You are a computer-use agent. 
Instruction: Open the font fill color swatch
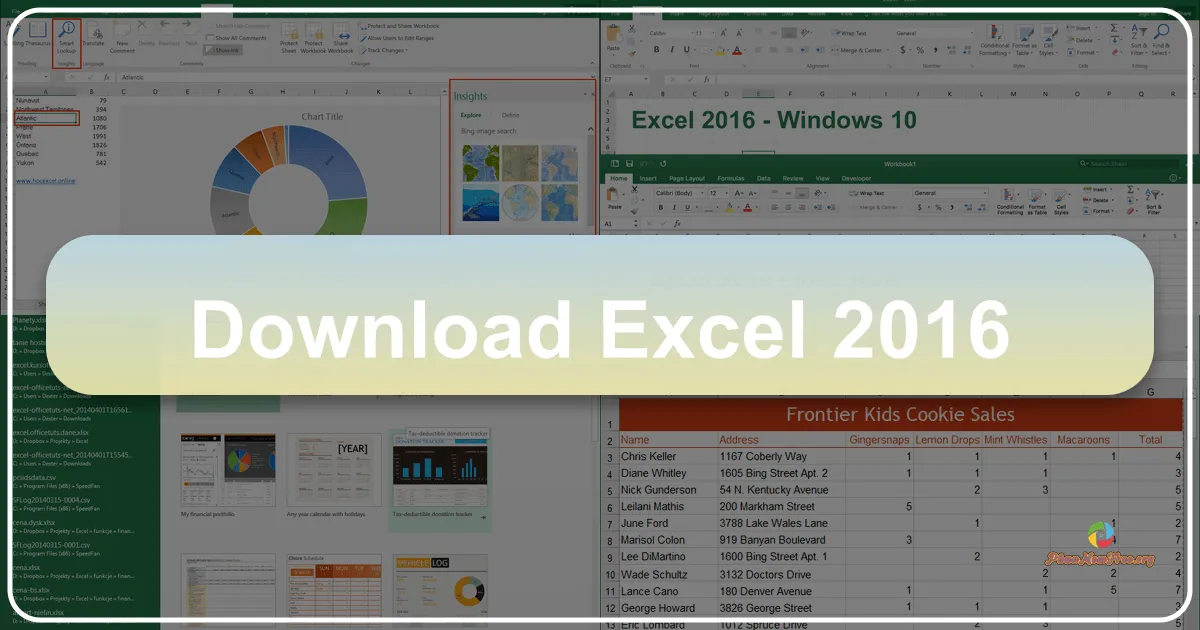(719, 50)
